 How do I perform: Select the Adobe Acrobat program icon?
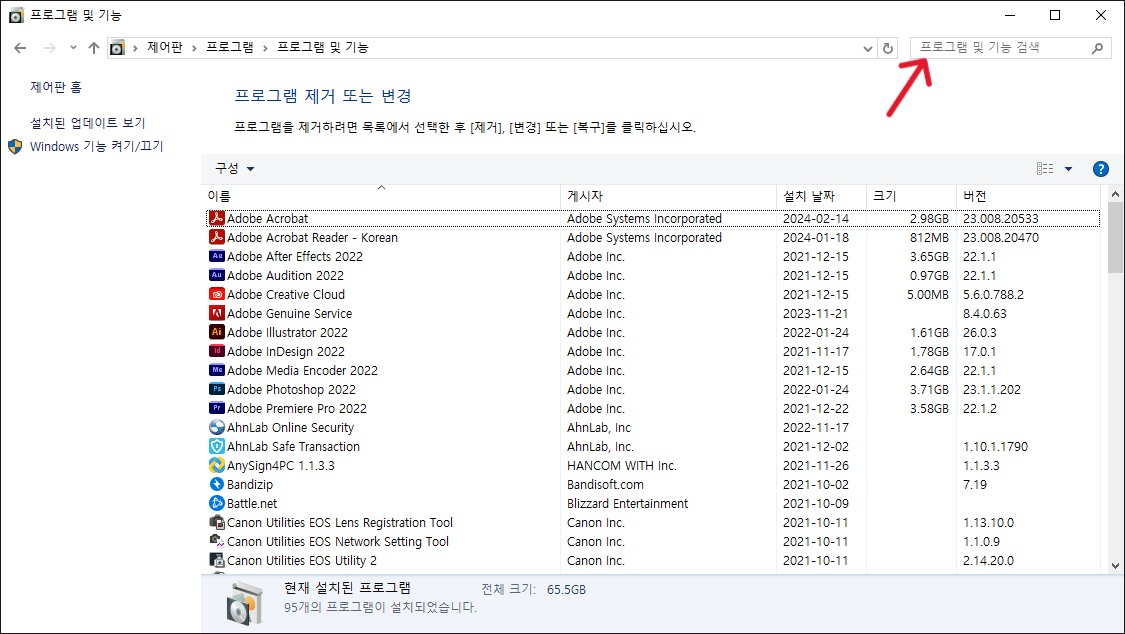pyautogui.click(x=217, y=218)
